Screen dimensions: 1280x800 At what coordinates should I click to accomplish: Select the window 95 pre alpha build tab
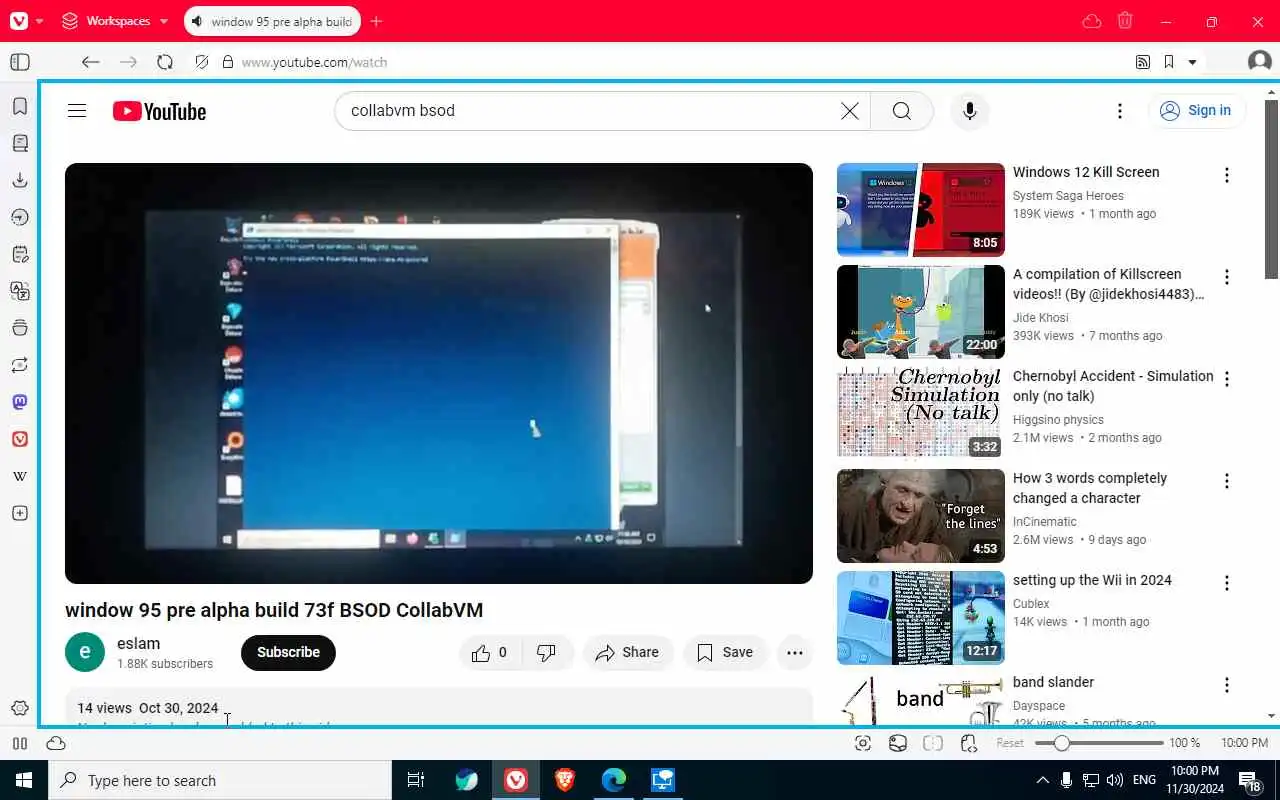[272, 21]
